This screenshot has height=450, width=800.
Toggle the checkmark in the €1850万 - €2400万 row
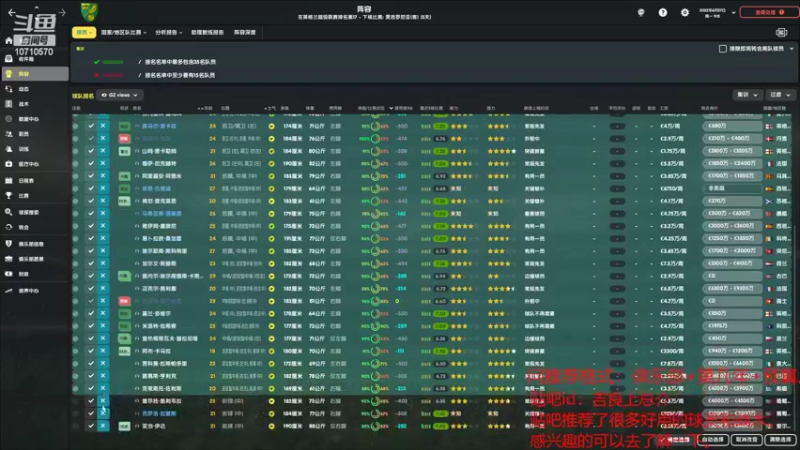[91, 163]
